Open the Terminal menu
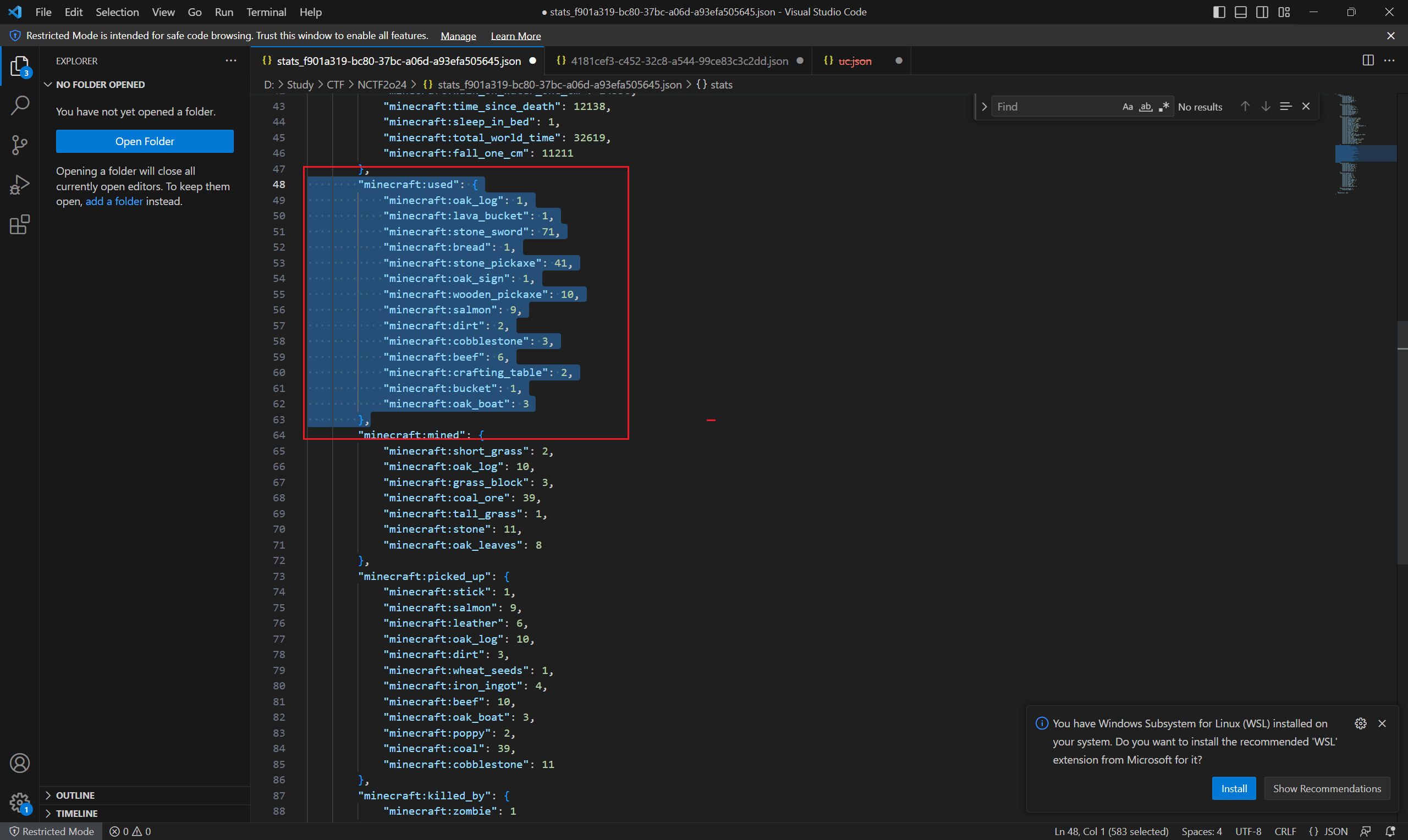This screenshot has height=840, width=1408. pos(266,12)
